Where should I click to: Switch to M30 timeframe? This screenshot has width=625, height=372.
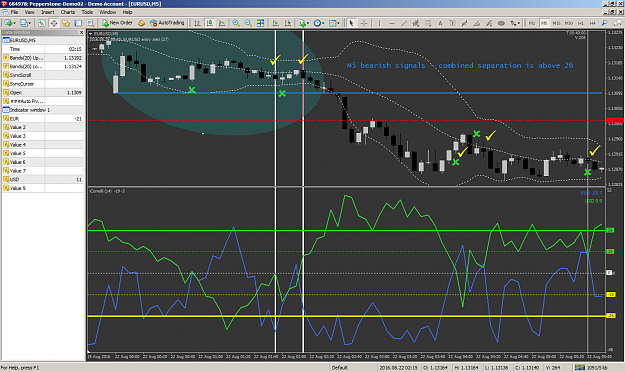coord(569,23)
